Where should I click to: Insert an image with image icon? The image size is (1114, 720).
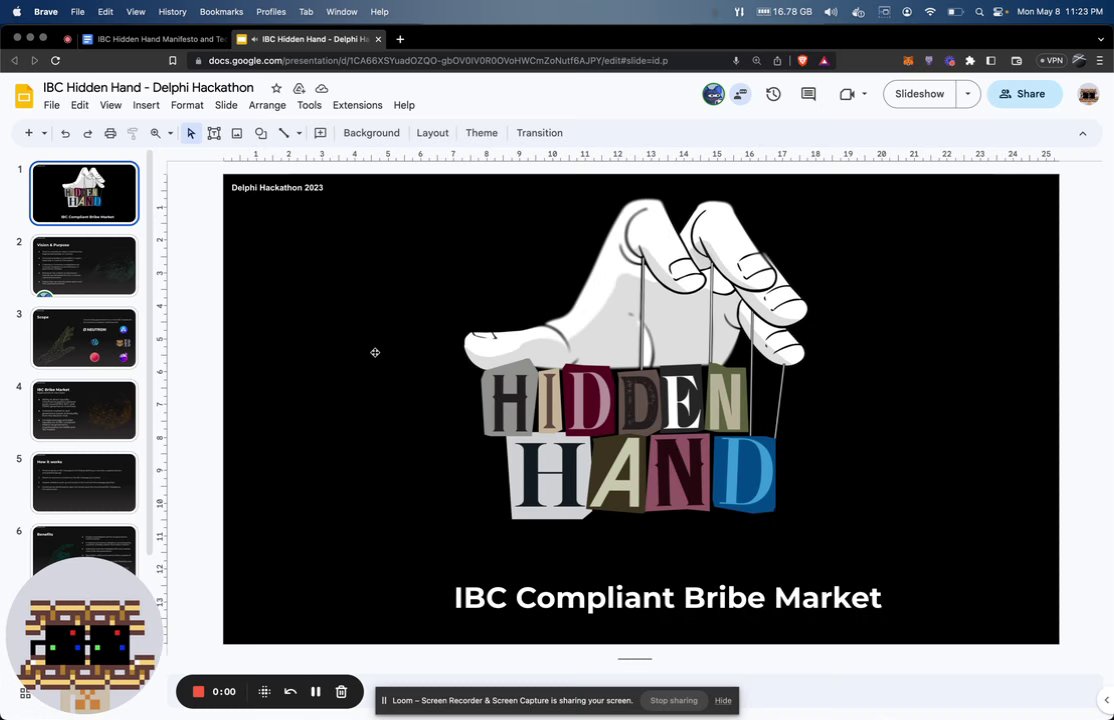(237, 133)
